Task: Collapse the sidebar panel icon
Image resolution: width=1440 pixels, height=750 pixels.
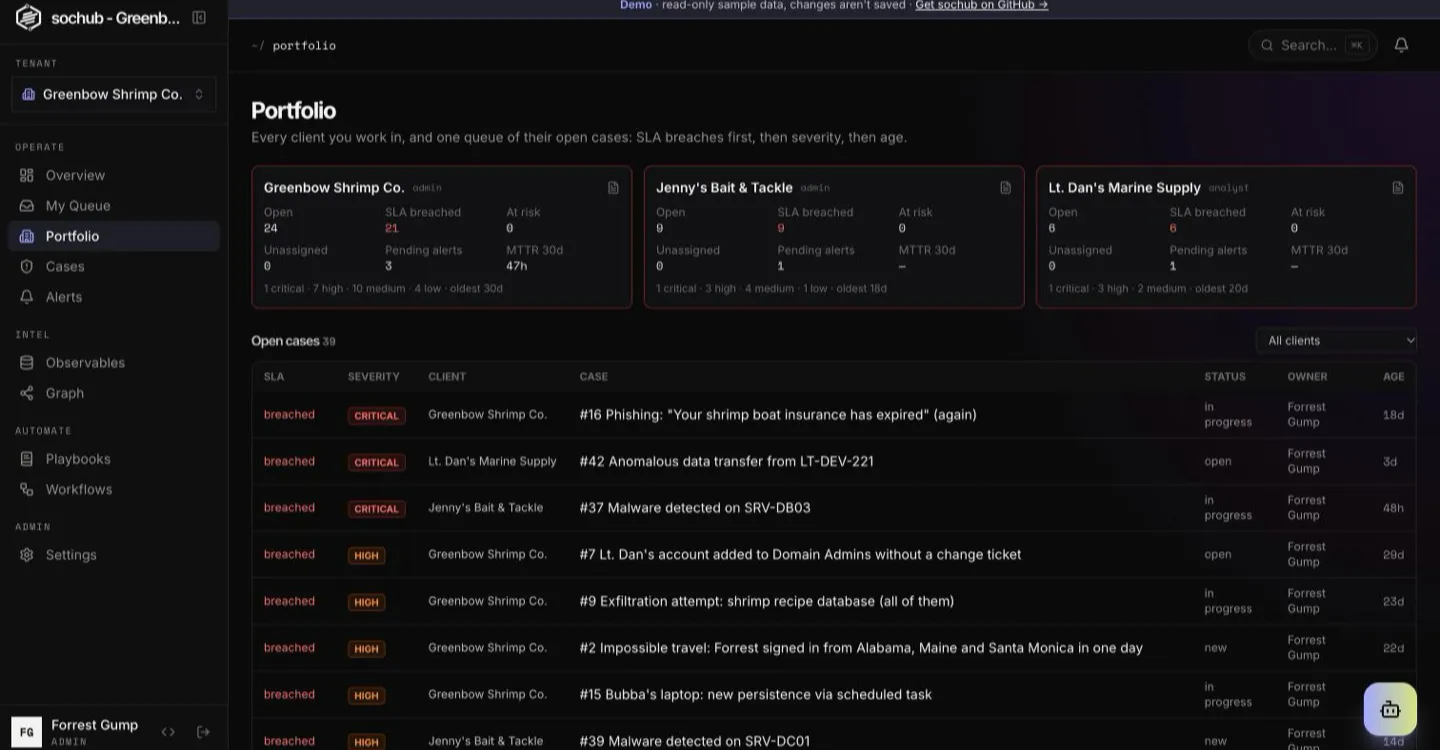Action: (x=199, y=18)
